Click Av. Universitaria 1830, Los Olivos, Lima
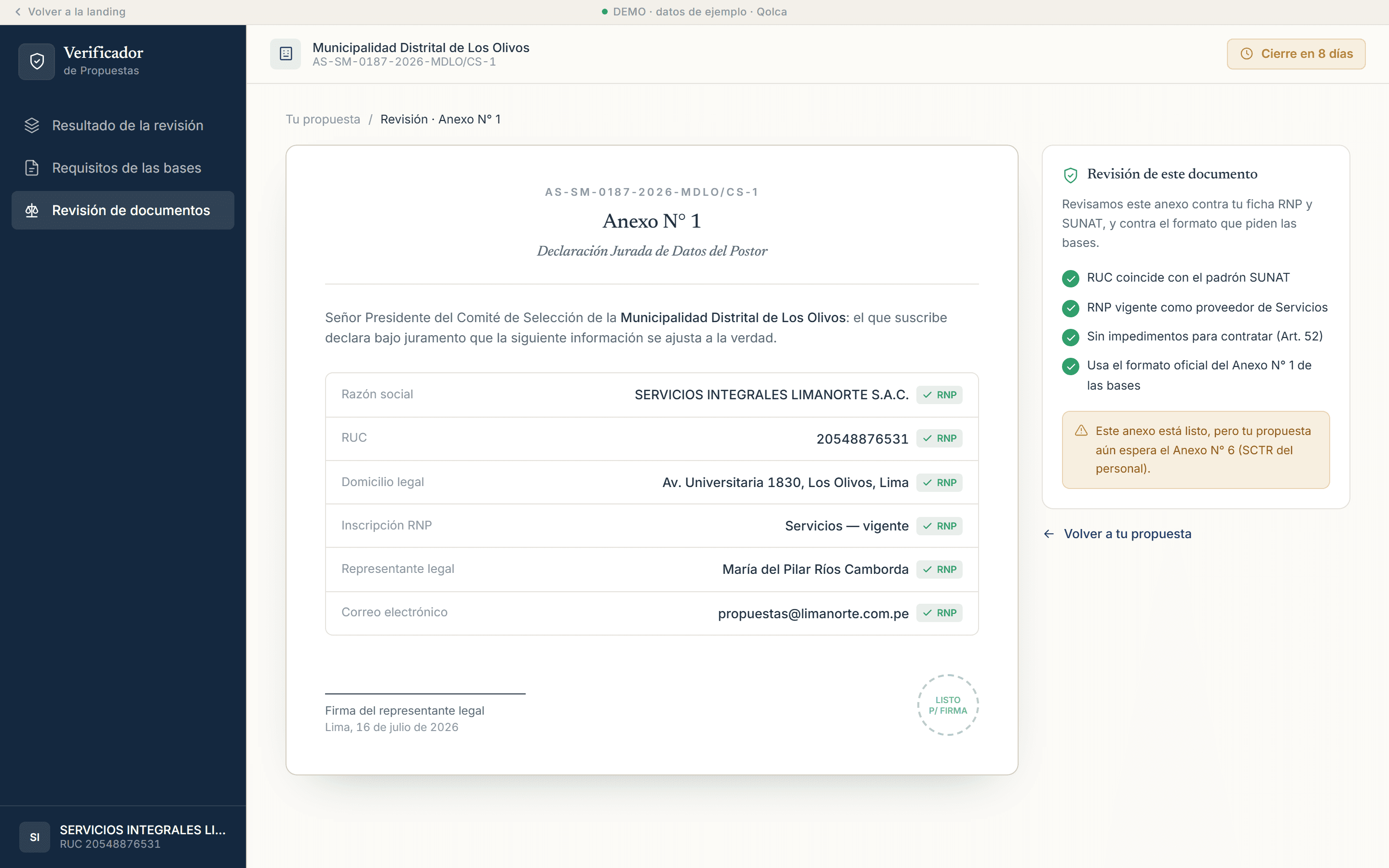The height and width of the screenshot is (868, 1389). pyautogui.click(x=785, y=483)
